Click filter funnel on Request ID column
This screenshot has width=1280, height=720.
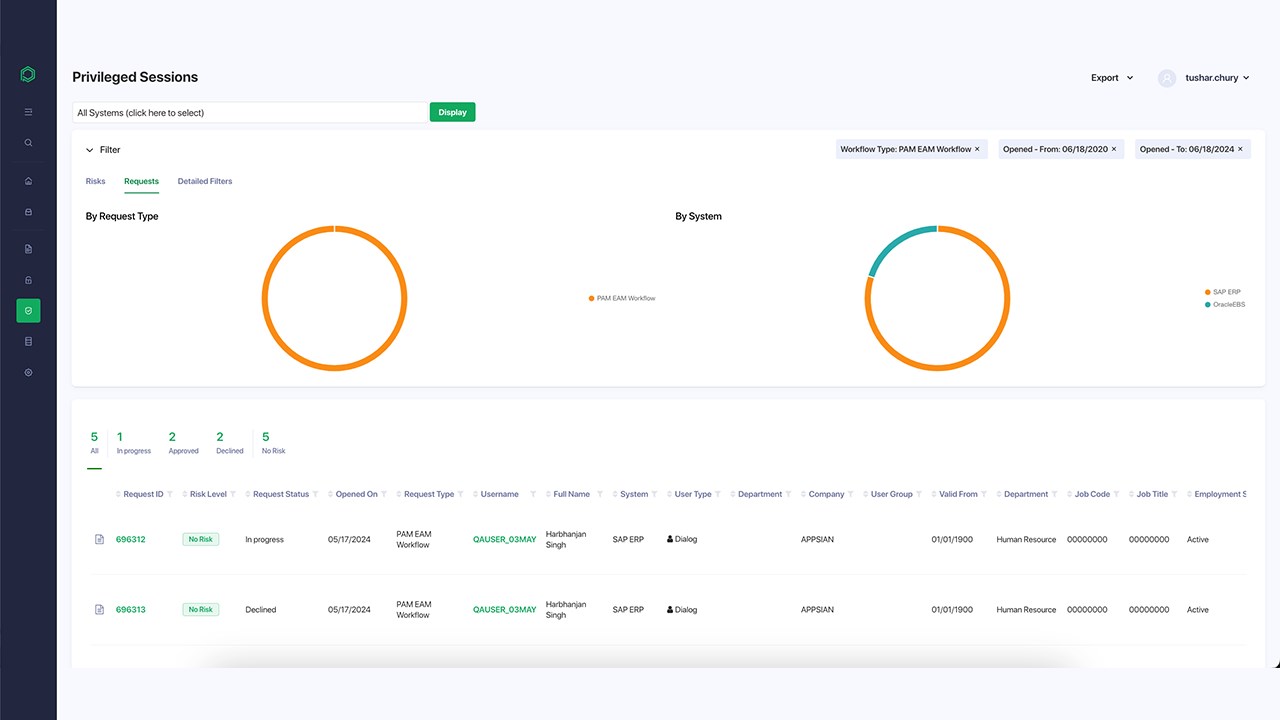(170, 494)
